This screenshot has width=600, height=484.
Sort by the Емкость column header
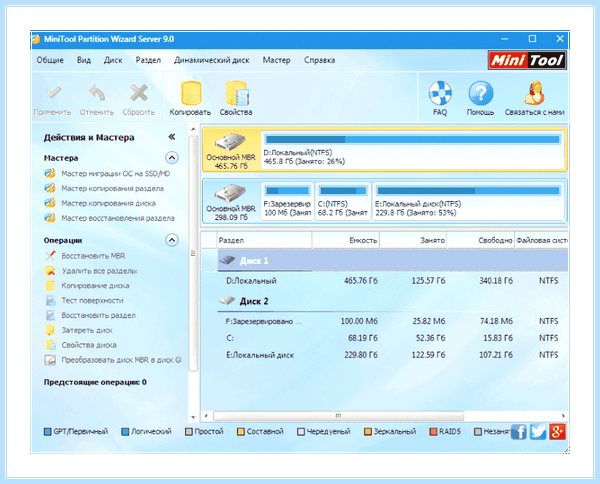[346, 240]
